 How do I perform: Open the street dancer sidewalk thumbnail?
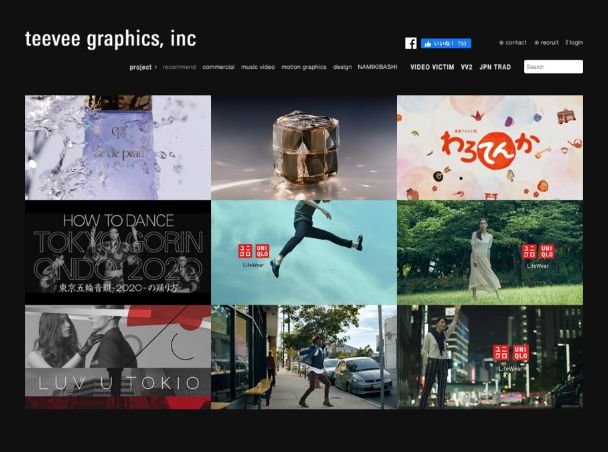tap(304, 357)
